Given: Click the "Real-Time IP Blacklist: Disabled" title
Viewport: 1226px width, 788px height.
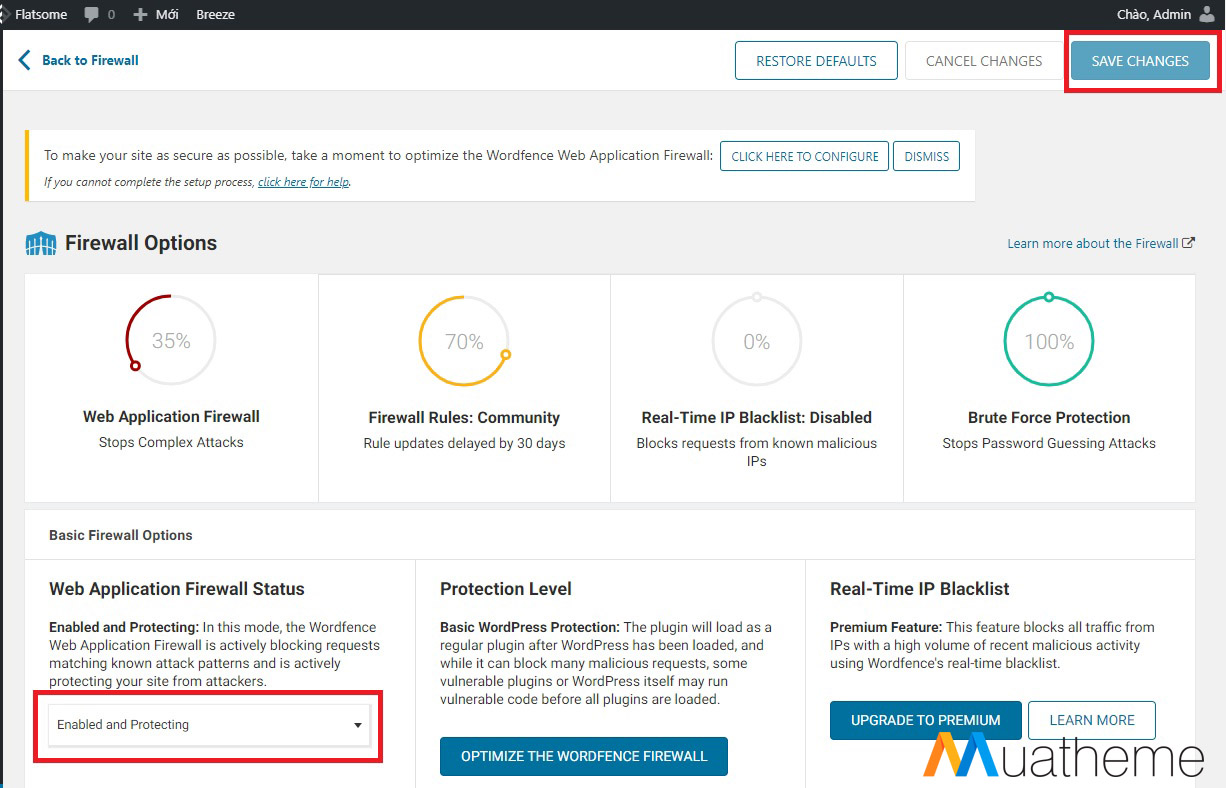Looking at the screenshot, I should [757, 418].
